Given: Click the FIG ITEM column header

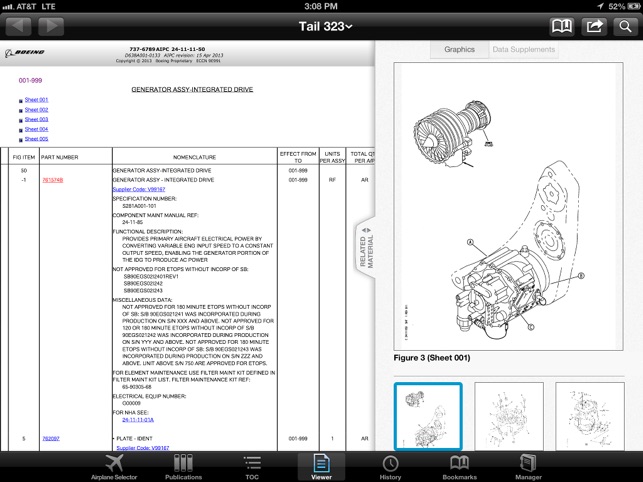Looking at the screenshot, I should tap(24, 157).
